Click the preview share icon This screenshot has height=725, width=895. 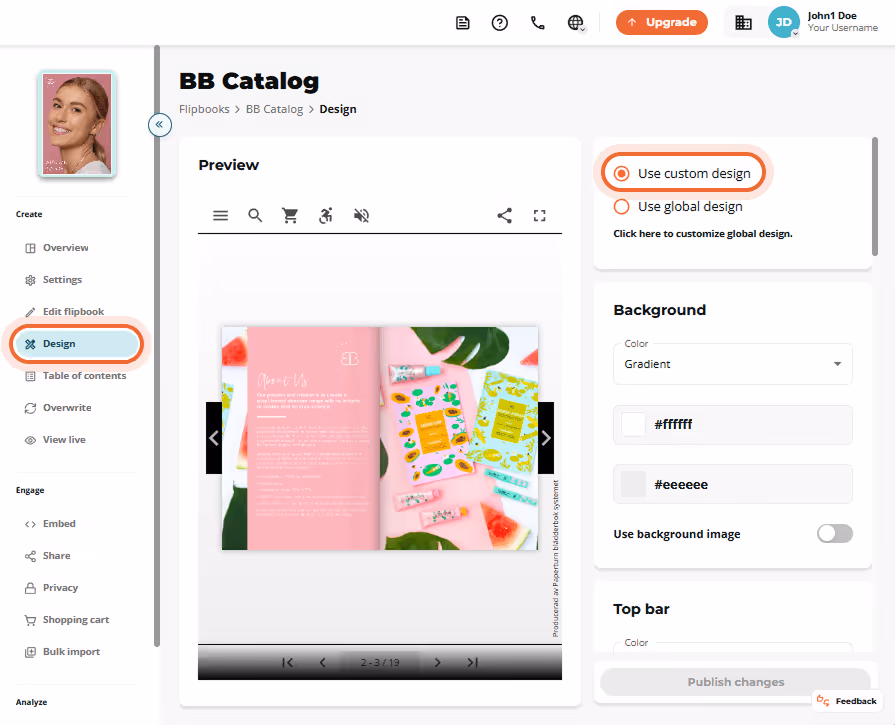pyautogui.click(x=505, y=215)
